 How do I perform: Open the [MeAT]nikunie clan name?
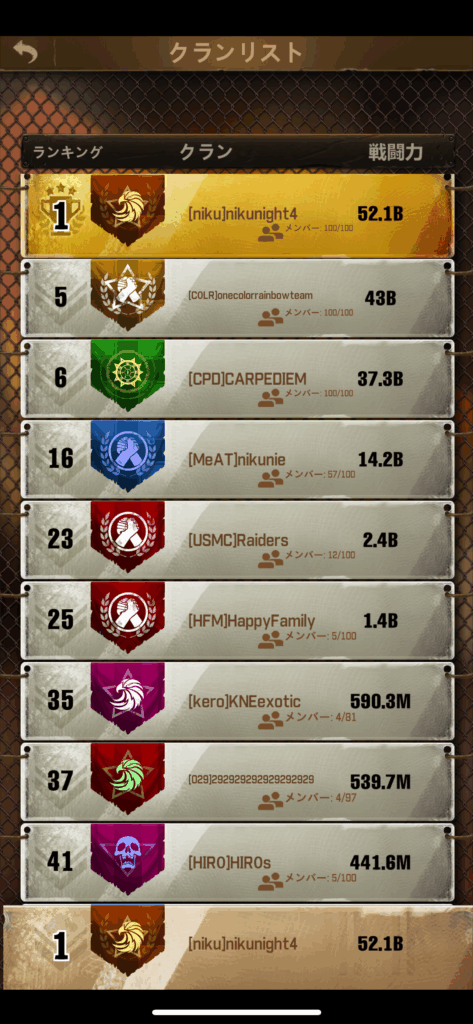pos(236,460)
